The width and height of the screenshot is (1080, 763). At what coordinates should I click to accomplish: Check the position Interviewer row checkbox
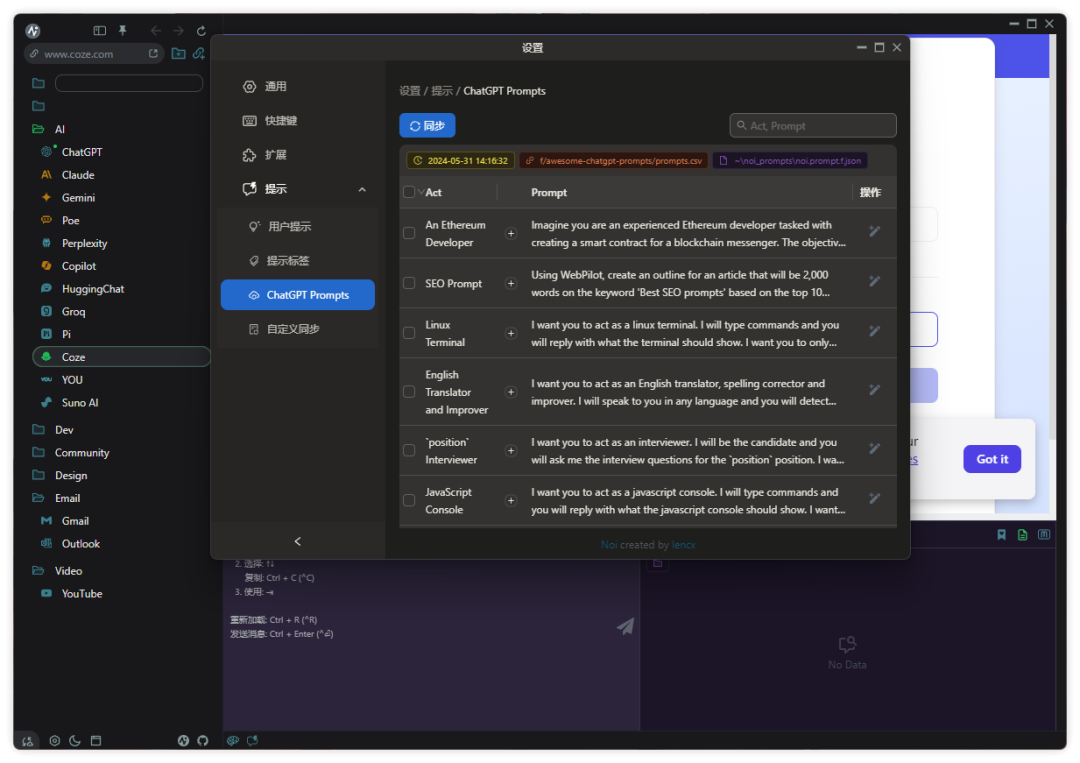pos(409,450)
